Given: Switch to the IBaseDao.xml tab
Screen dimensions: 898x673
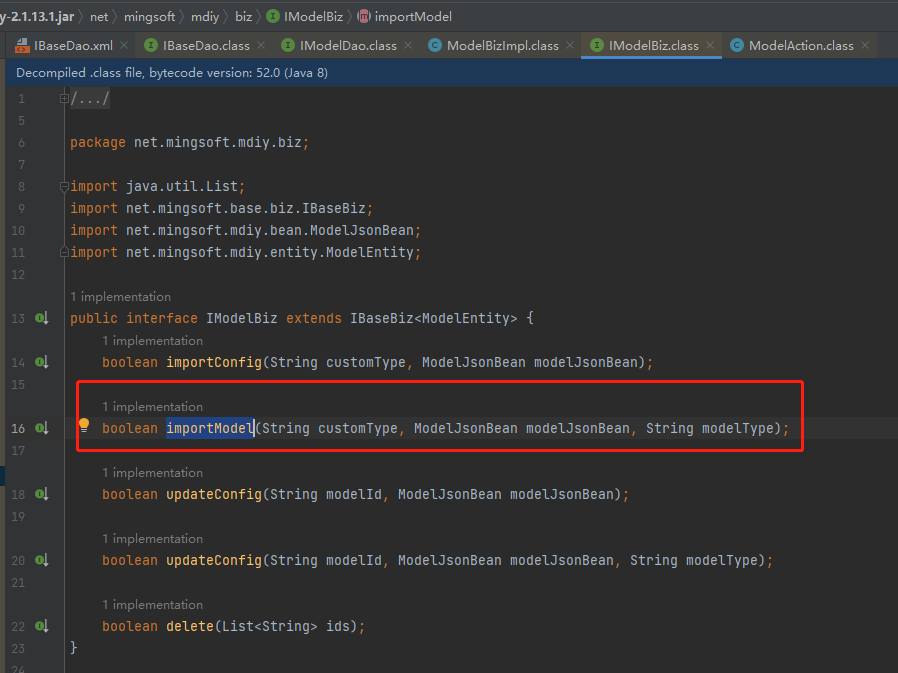Looking at the screenshot, I should (73, 46).
